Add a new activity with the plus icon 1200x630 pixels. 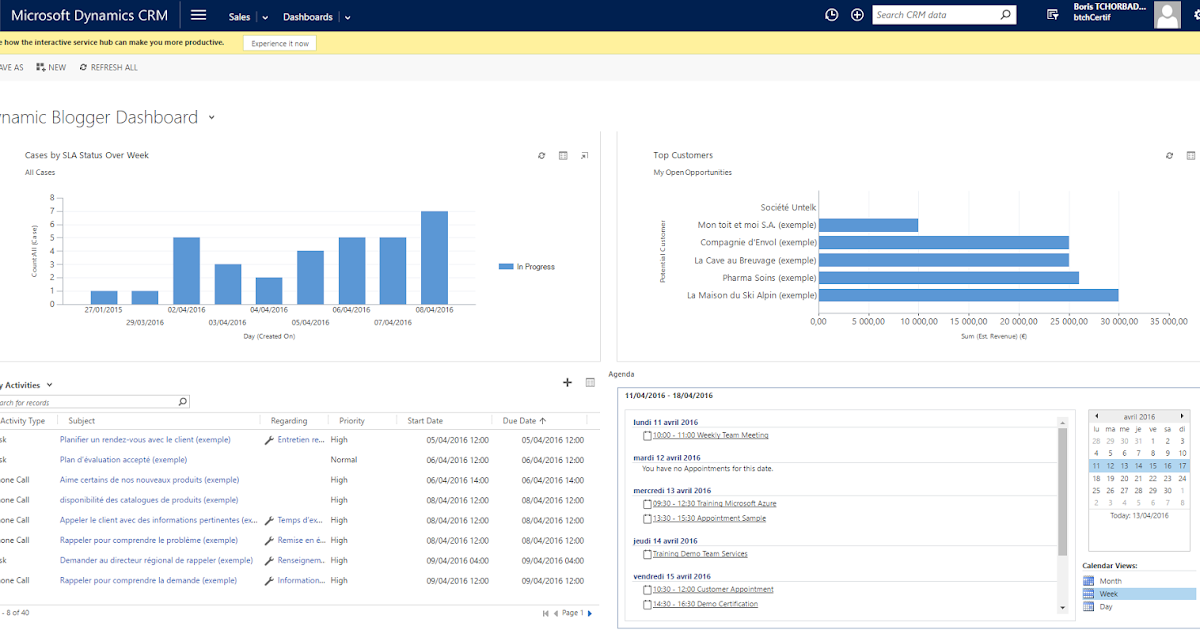[567, 382]
